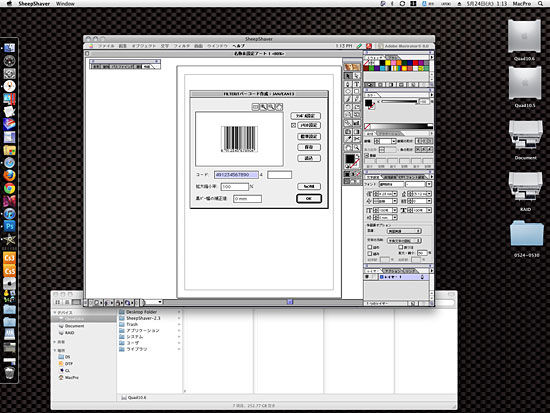Image resolution: width=550 pixels, height=413 pixels.
Task: Open the layers panel flyout arrow
Action: [431, 271]
